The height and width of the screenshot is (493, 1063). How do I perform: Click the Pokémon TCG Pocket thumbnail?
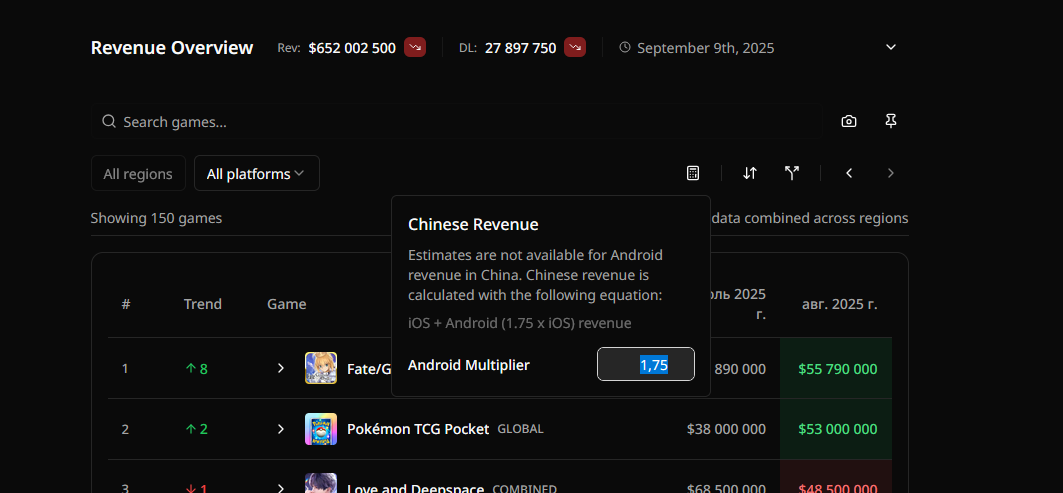tap(321, 429)
